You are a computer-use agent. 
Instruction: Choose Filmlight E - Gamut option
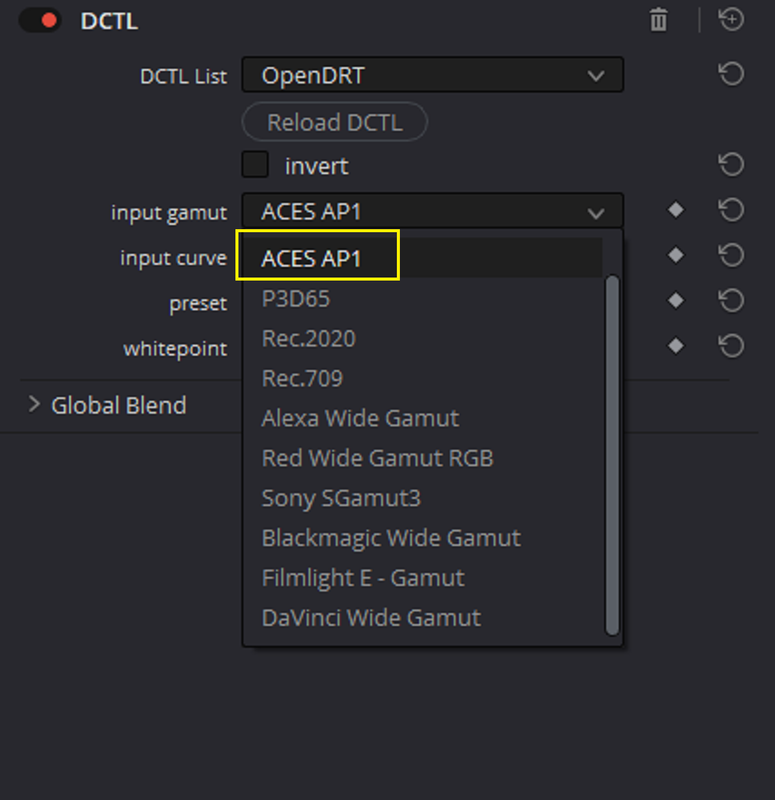423,578
